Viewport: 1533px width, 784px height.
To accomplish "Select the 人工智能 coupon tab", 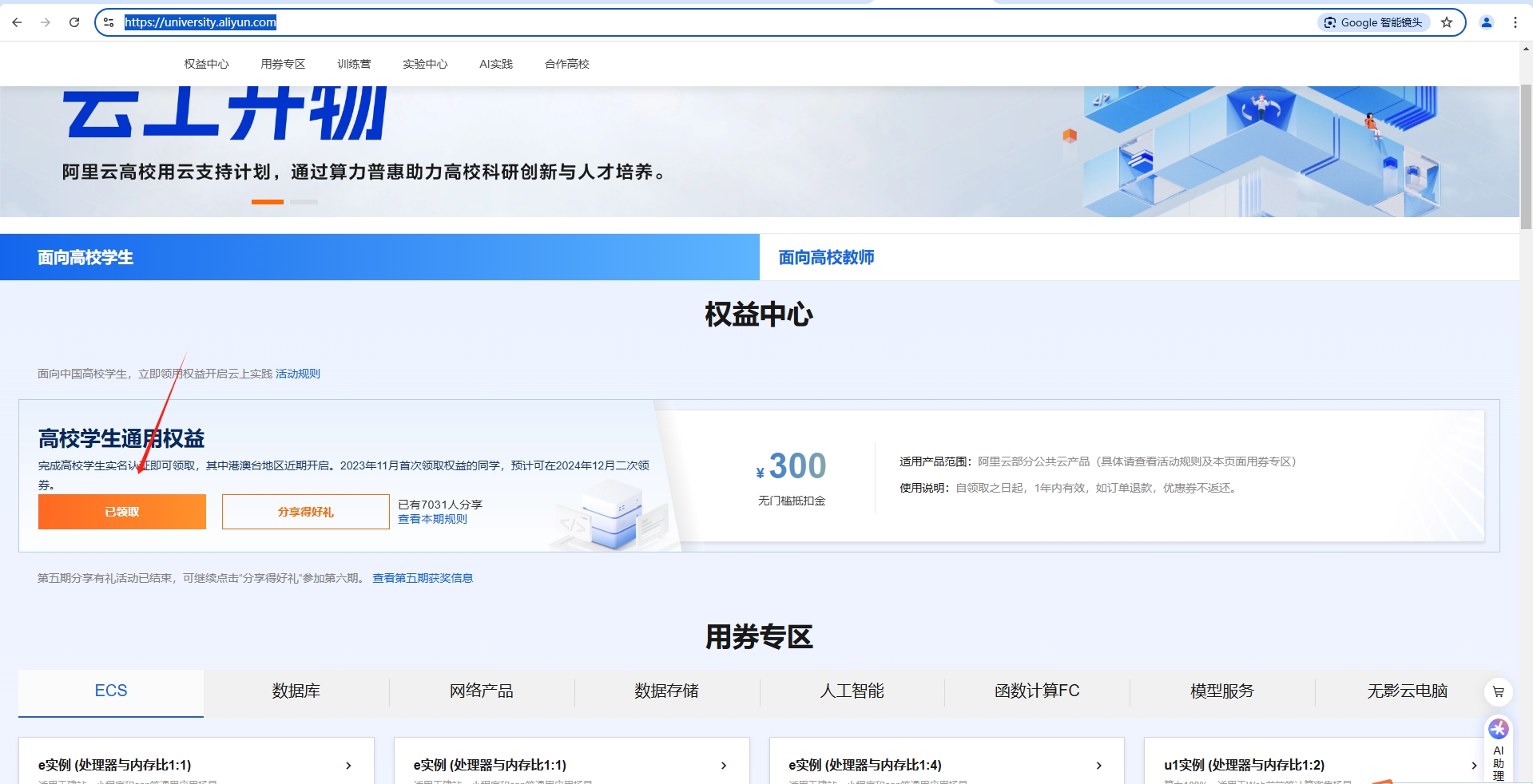I will tap(852, 691).
